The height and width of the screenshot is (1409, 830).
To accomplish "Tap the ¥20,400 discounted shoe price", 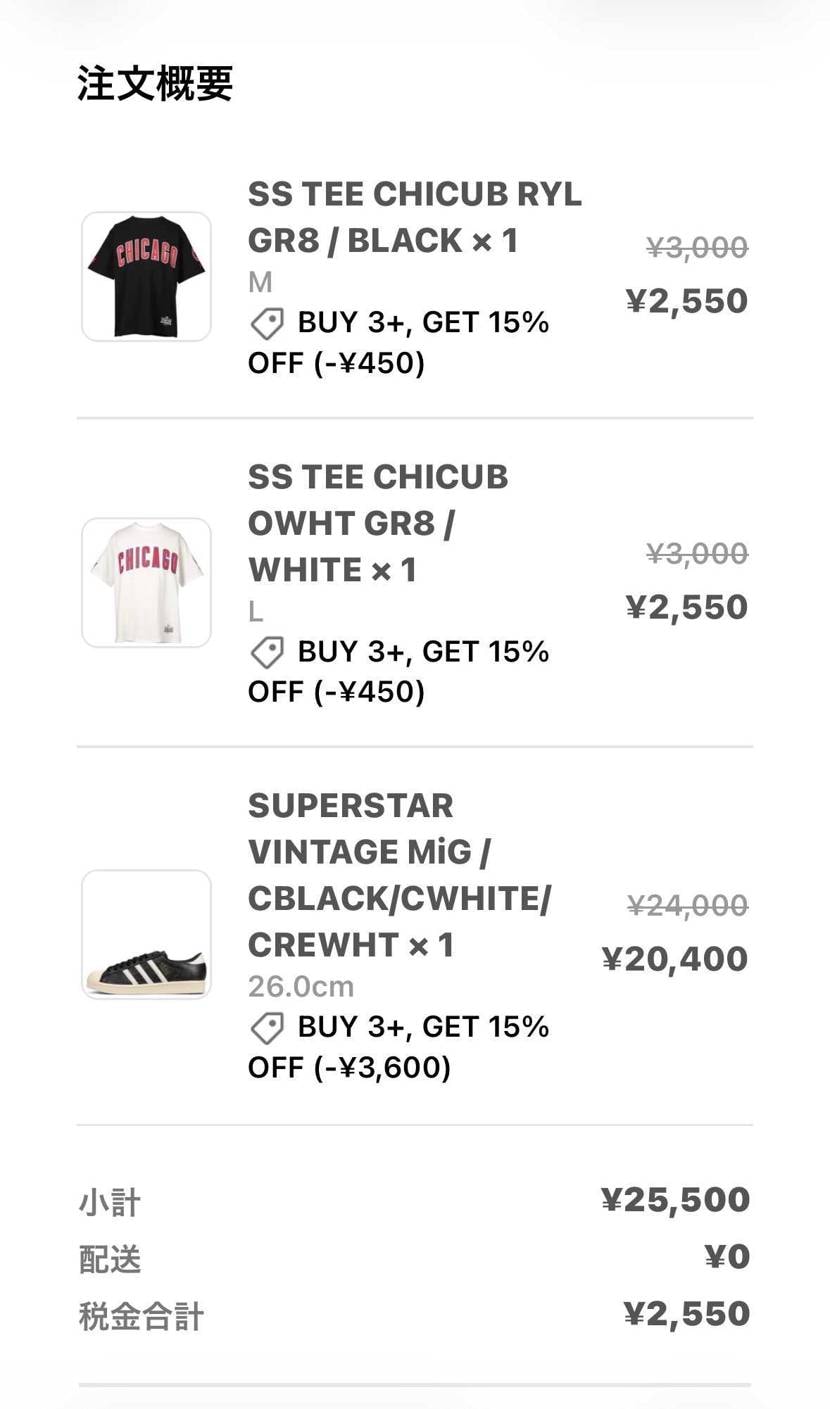I will pyautogui.click(x=674, y=959).
